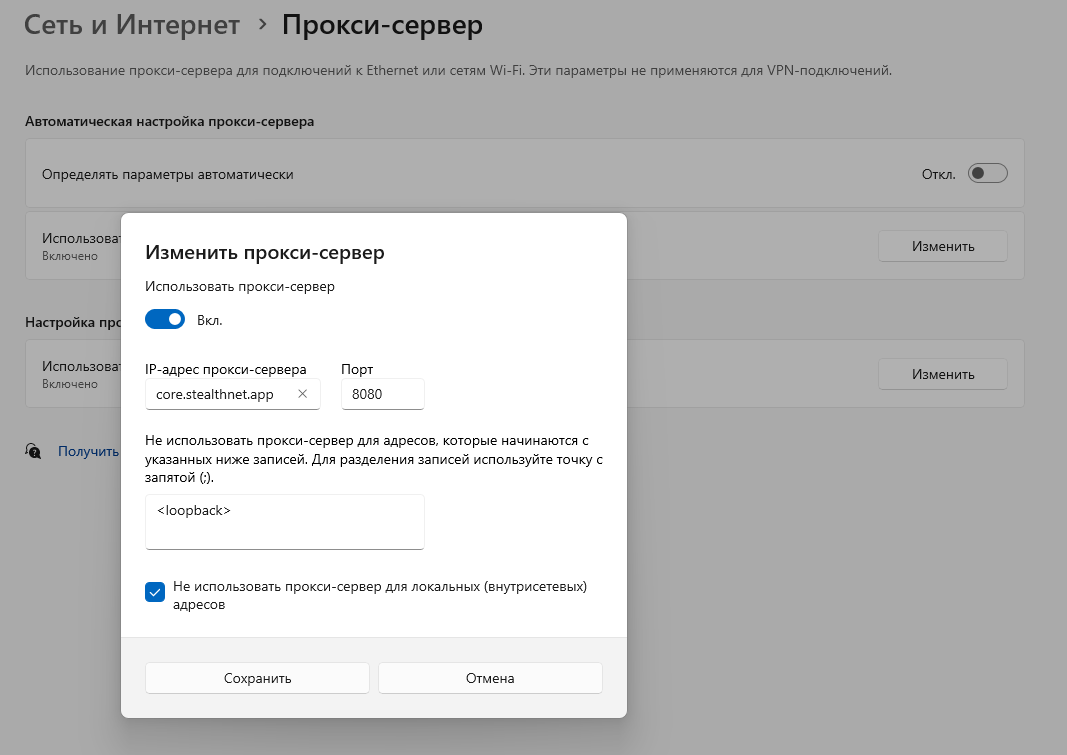Image resolution: width=1067 pixels, height=755 pixels.
Task: Clear the proxy IP address field with X
Action: point(303,394)
